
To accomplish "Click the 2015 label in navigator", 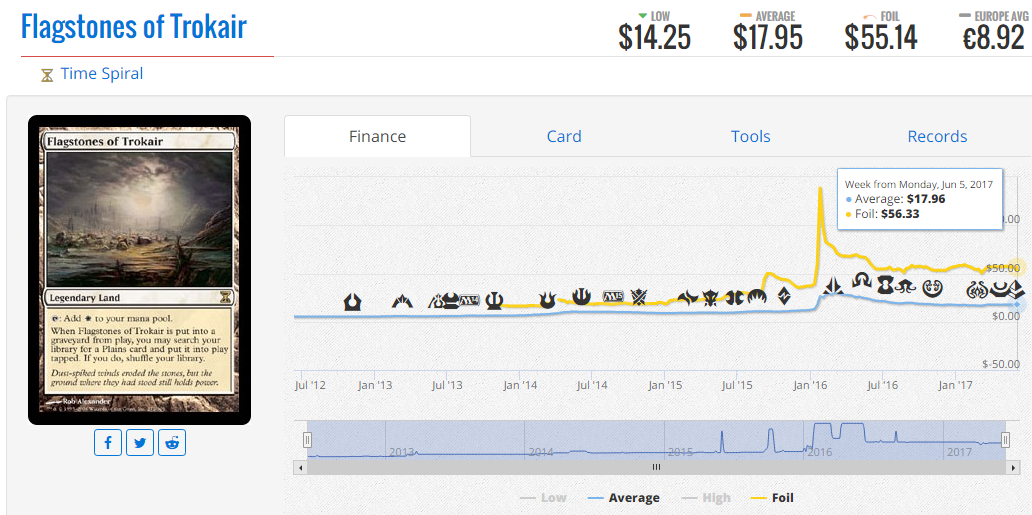I will pyautogui.click(x=681, y=452).
